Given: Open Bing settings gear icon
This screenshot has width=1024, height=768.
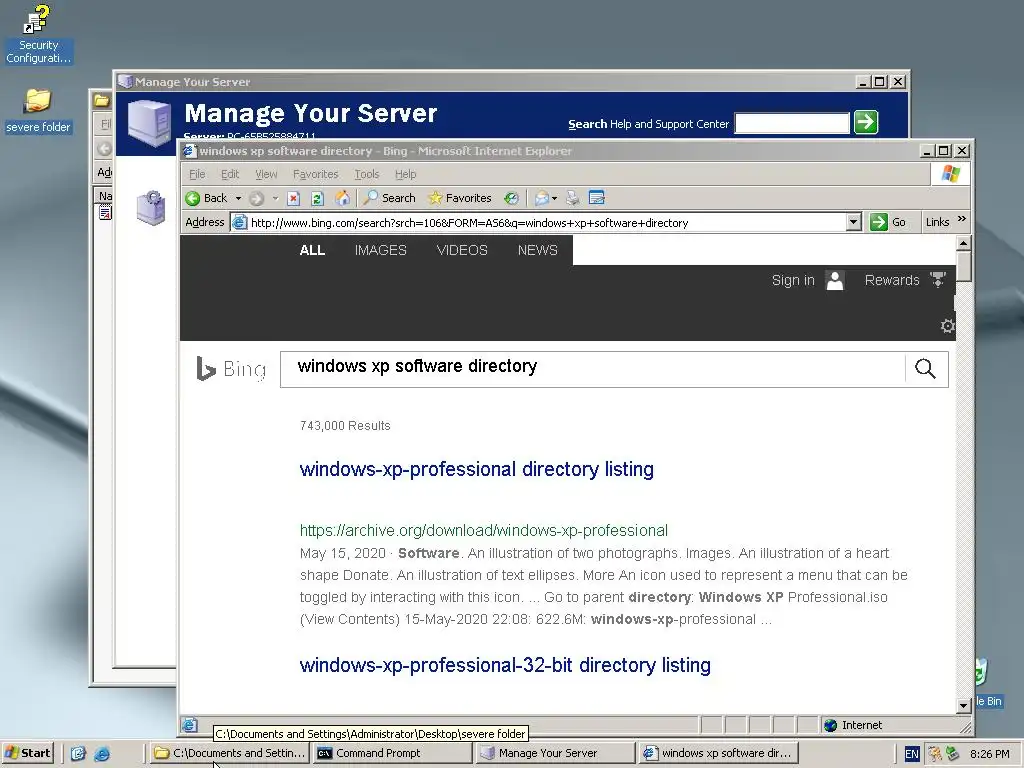Looking at the screenshot, I should pos(947,326).
